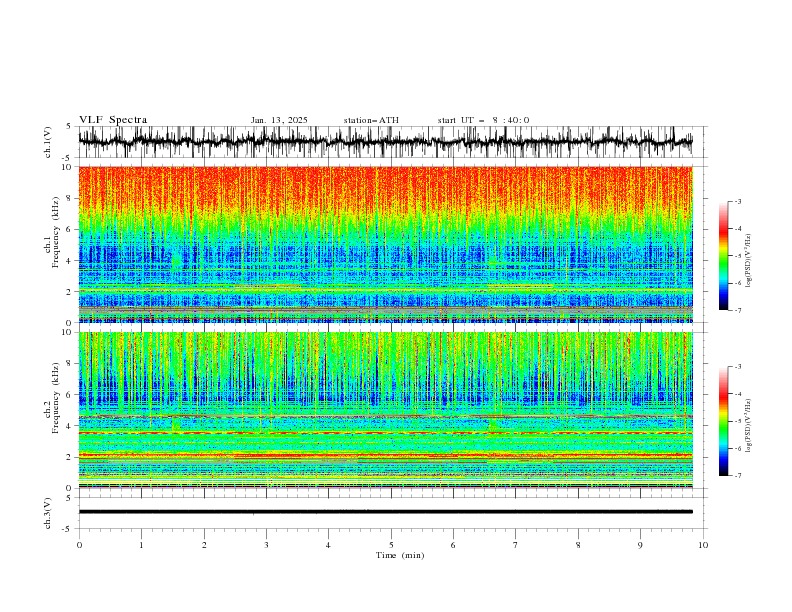Click the 'start UT = 8:40:0' text

pyautogui.click(x=483, y=120)
